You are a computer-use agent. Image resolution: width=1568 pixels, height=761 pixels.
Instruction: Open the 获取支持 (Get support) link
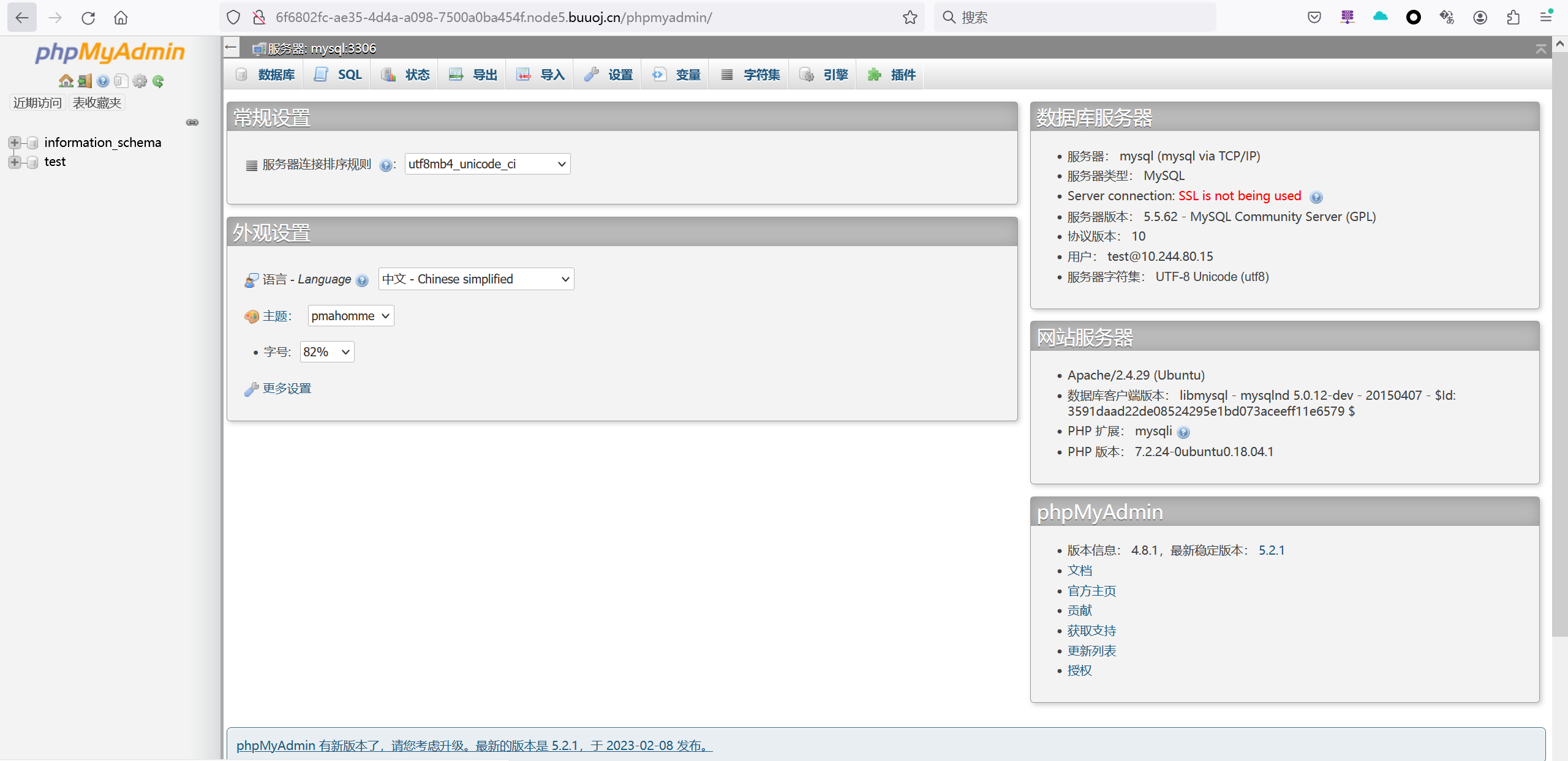click(x=1091, y=631)
